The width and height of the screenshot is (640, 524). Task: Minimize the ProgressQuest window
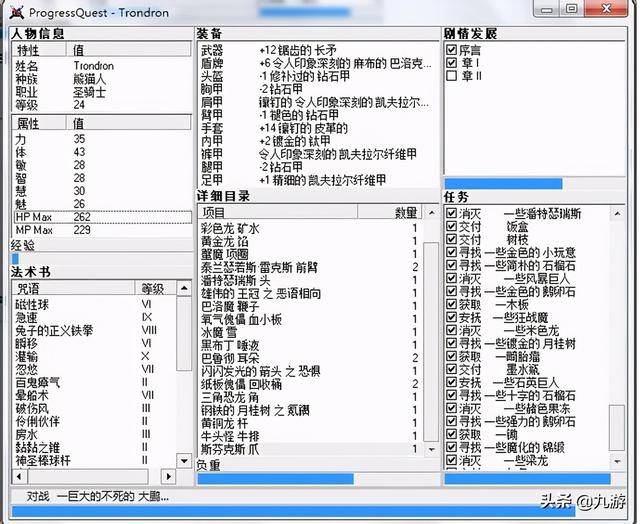(548, 9)
